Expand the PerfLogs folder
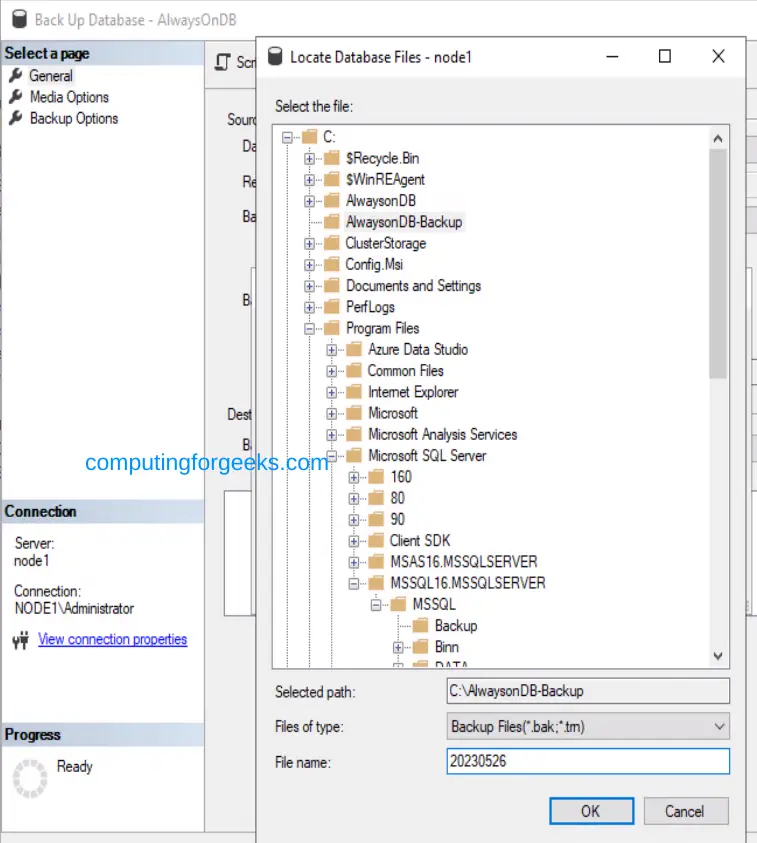 (309, 308)
